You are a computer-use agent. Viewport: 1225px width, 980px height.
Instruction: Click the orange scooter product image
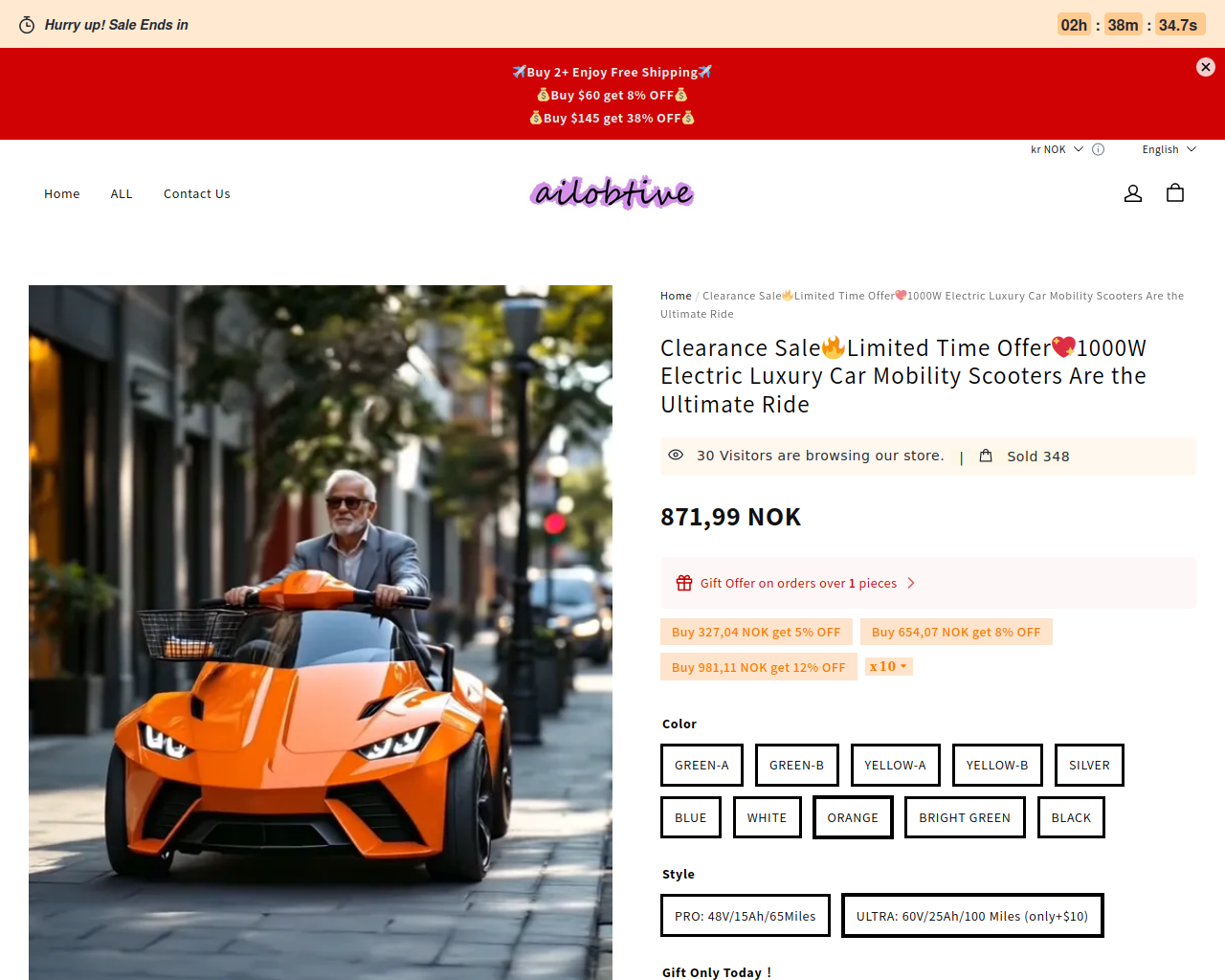point(321,632)
